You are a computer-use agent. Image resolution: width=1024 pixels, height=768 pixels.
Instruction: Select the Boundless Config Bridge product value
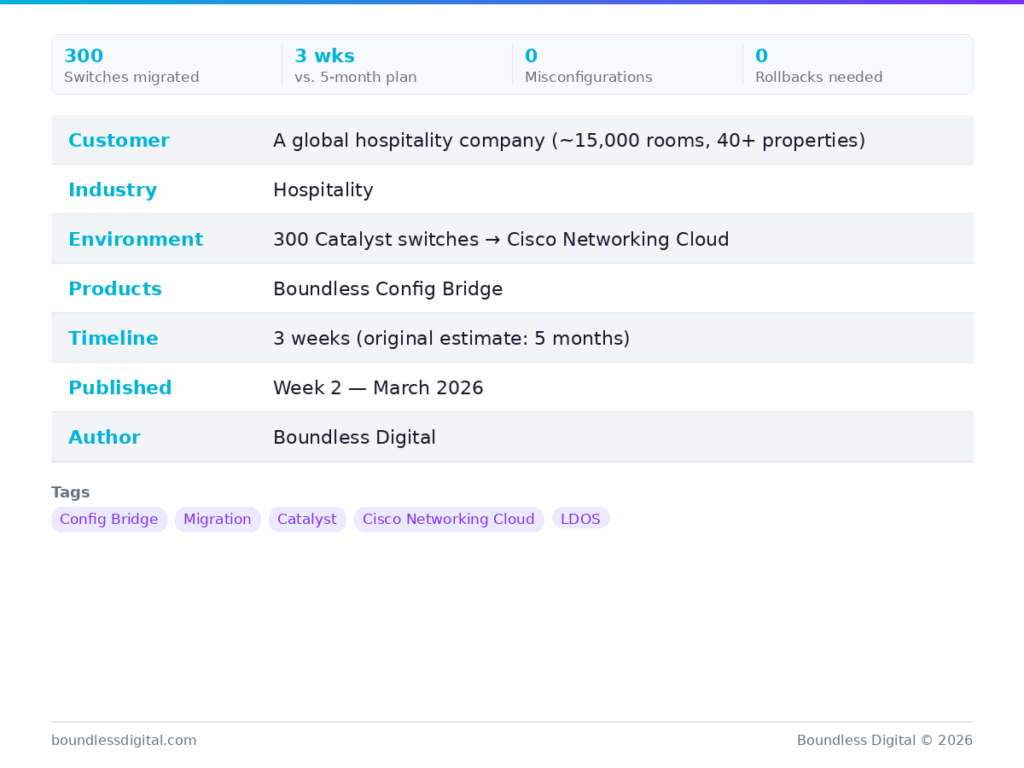388,289
